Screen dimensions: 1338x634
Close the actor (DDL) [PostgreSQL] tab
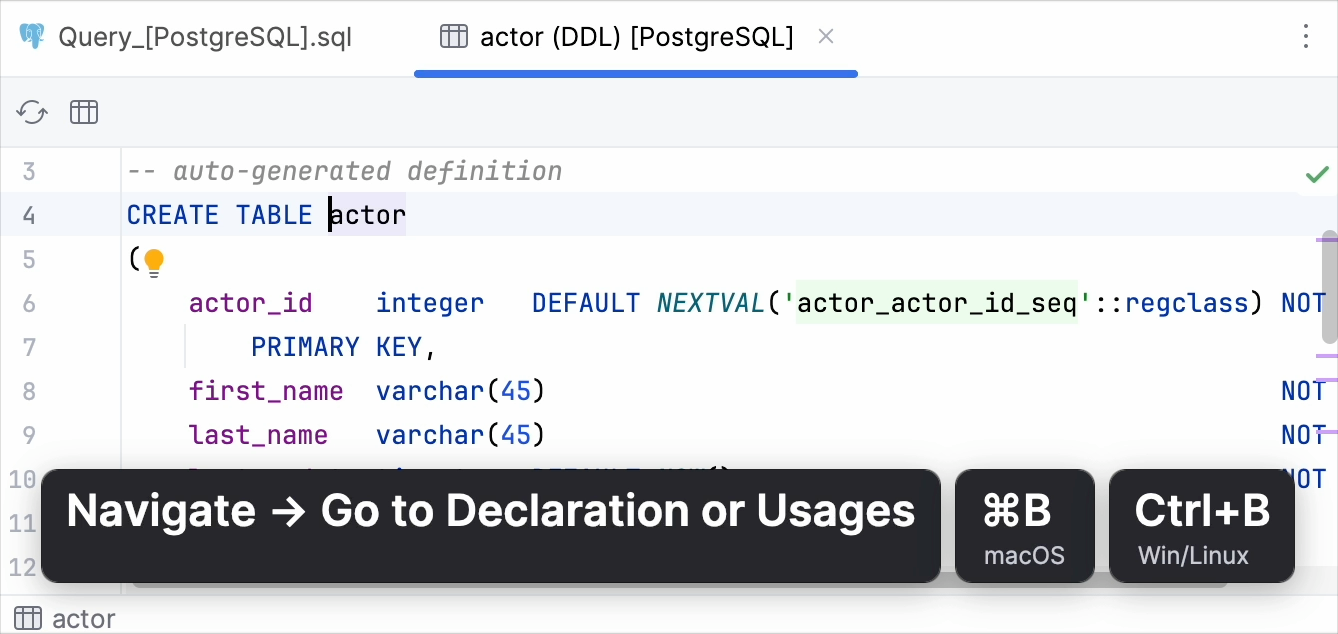click(x=826, y=36)
